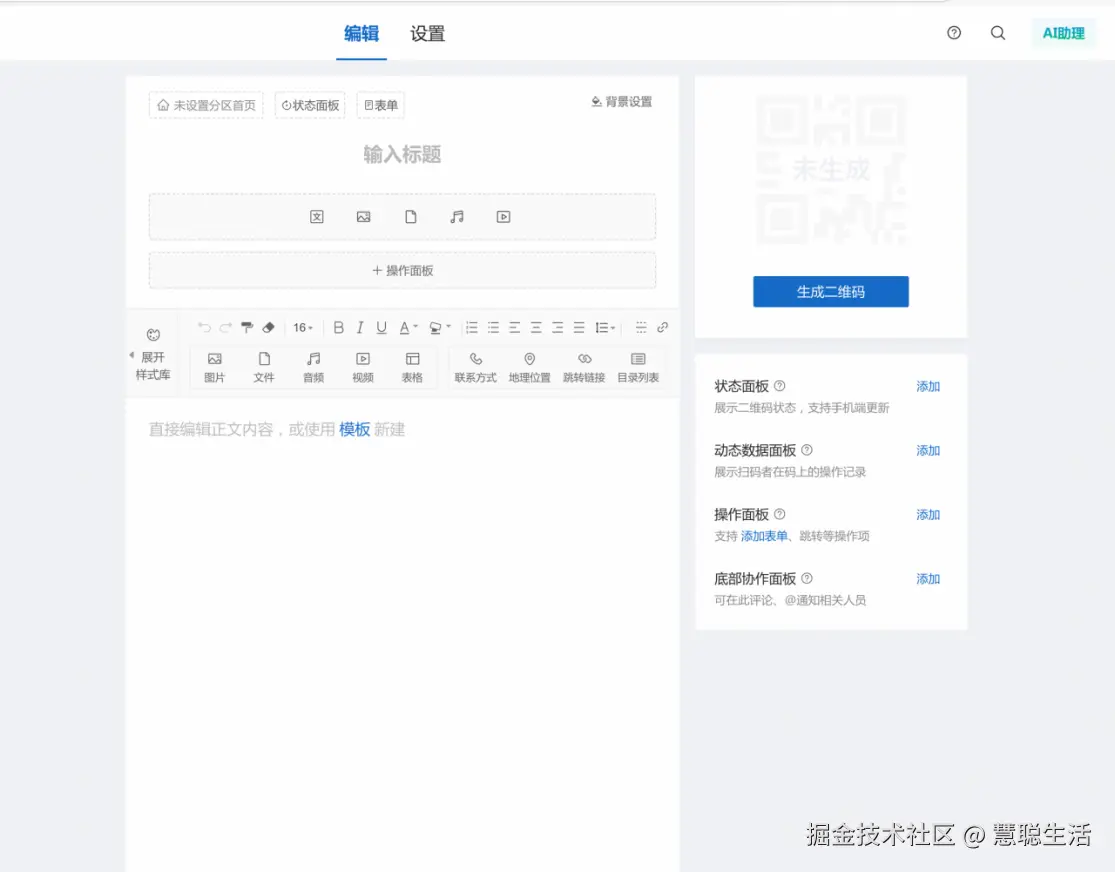Click the ungenerated QR code preview

(831, 169)
